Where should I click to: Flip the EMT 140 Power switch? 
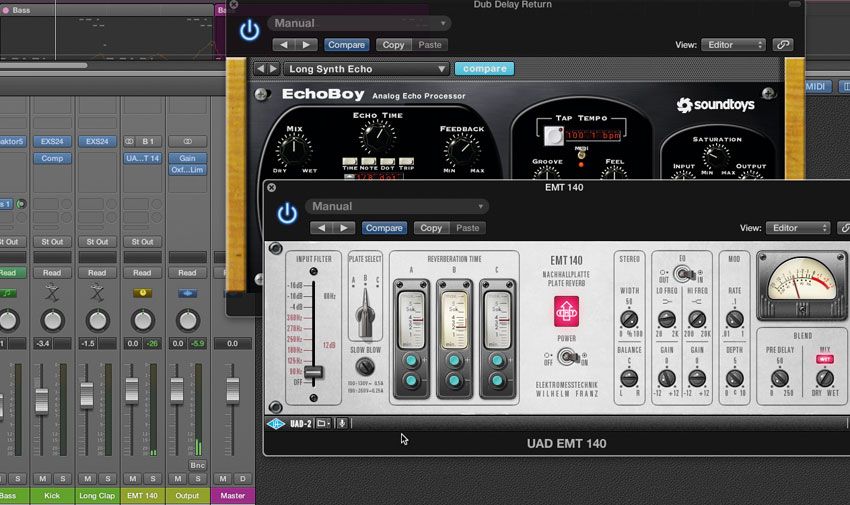point(568,357)
